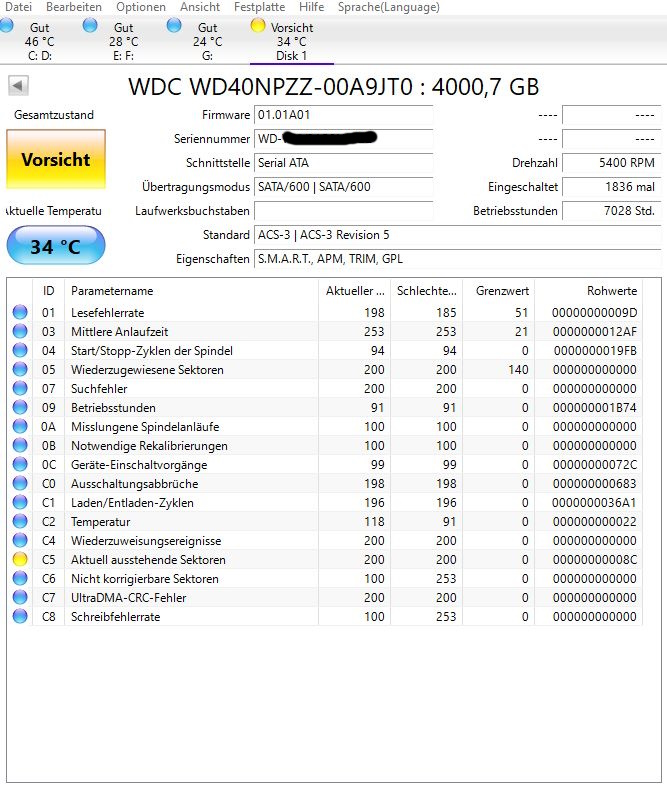
Task: Click raw value 0000000036A1
Action: [594, 503]
